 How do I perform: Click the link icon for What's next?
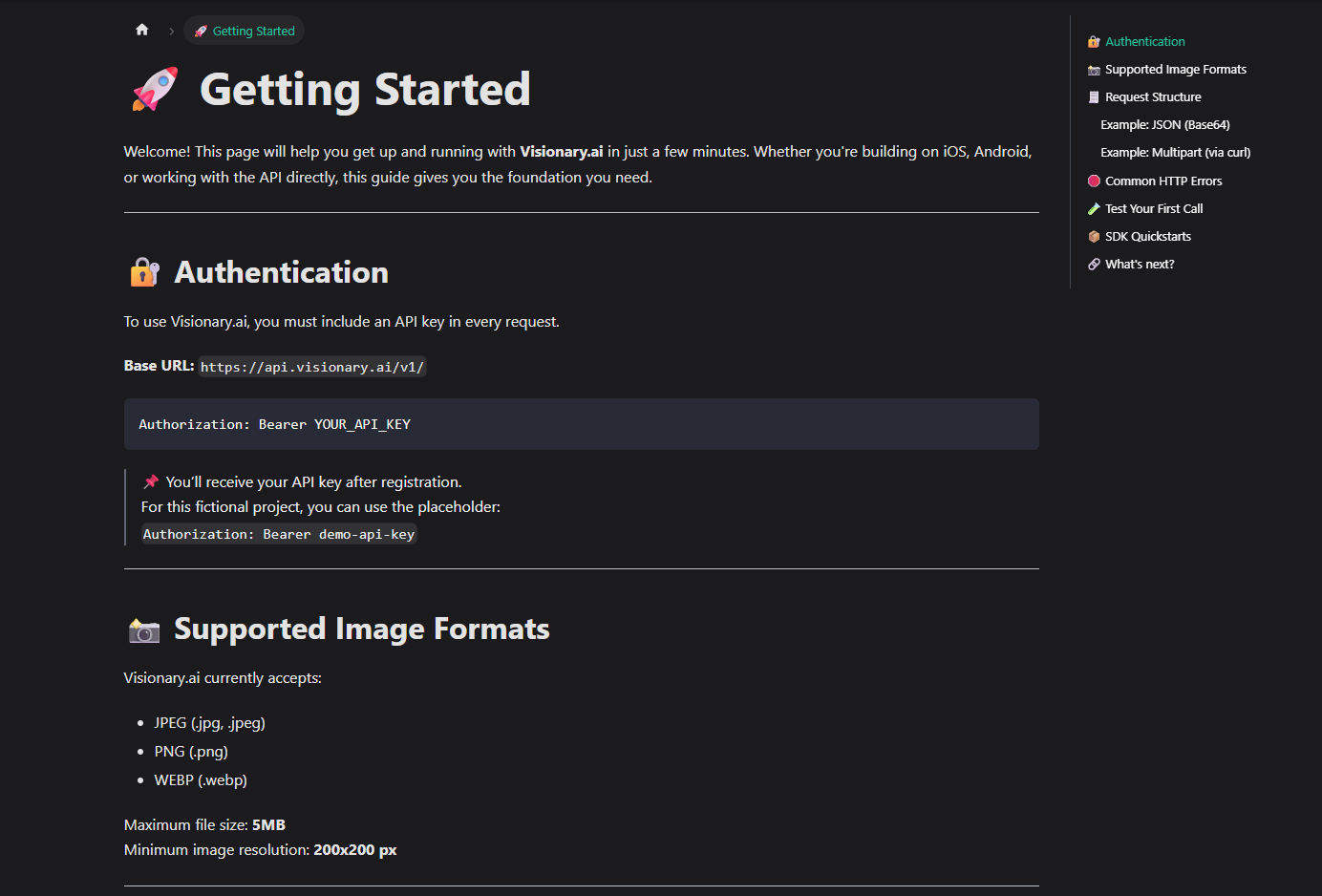[x=1094, y=264]
